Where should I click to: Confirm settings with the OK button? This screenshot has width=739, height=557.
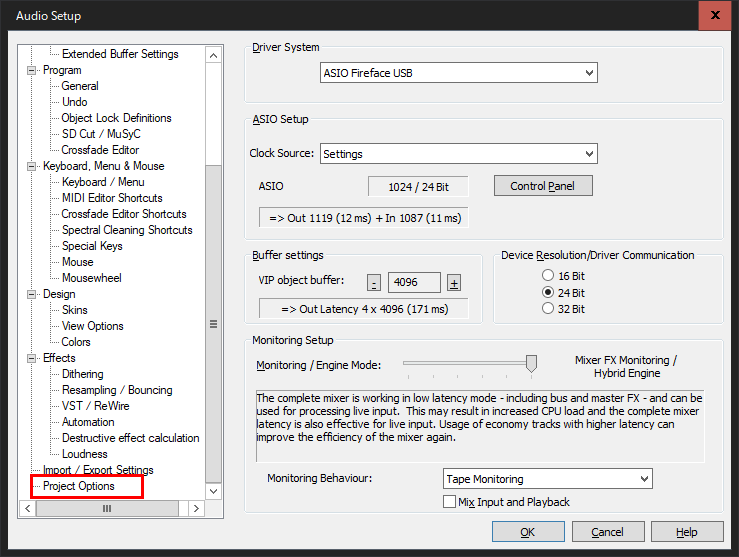(528, 532)
